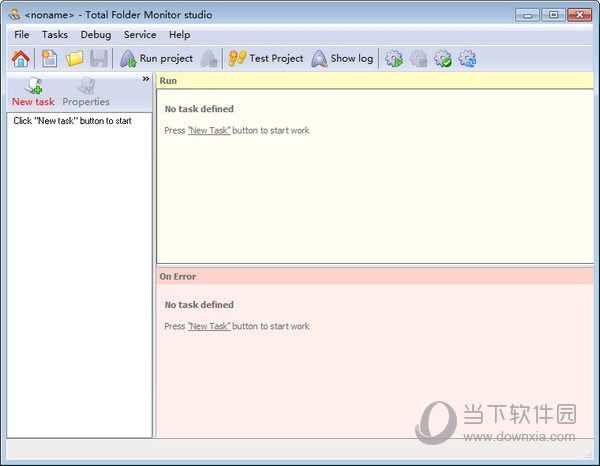Click application icon in title bar
The image size is (600, 466).
(15, 15)
